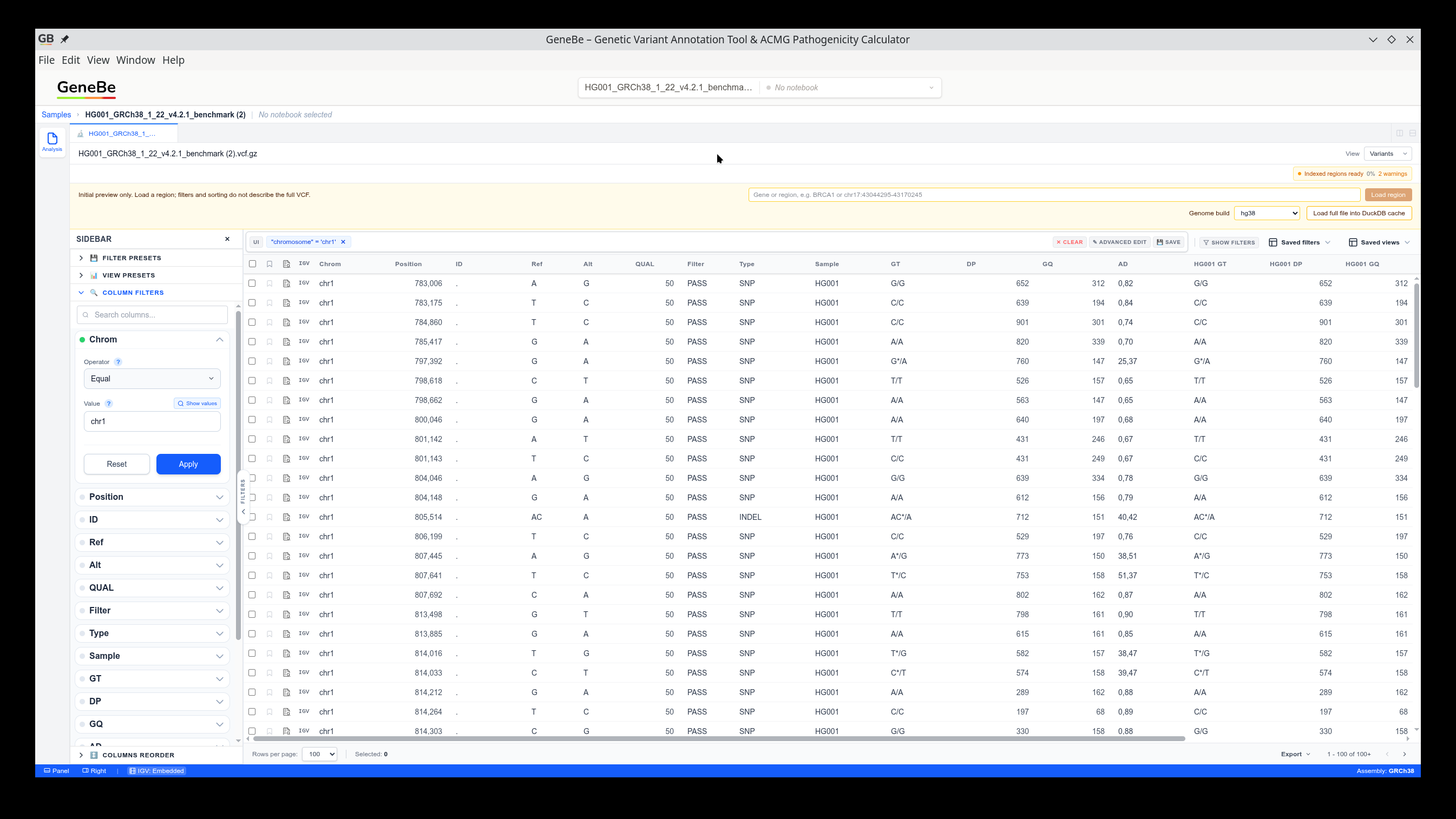Open the Operator Equal dropdown

coord(152,379)
